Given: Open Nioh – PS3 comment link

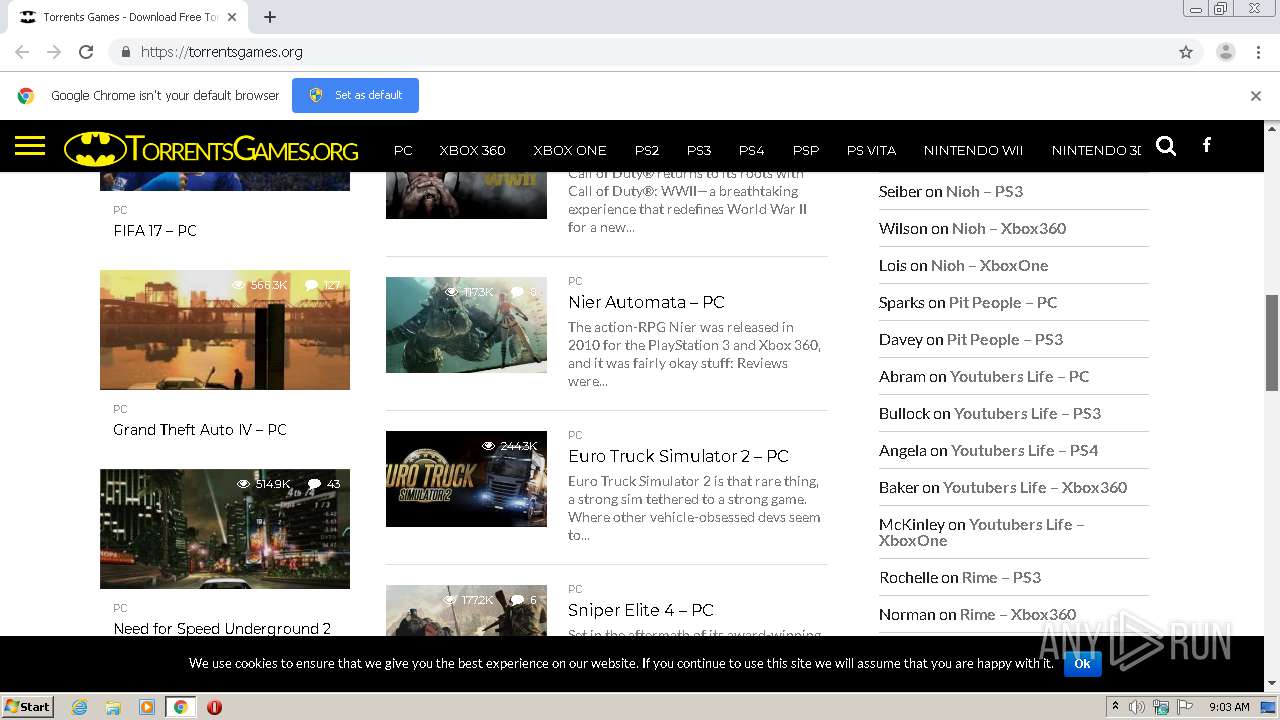Looking at the screenshot, I should (x=984, y=191).
